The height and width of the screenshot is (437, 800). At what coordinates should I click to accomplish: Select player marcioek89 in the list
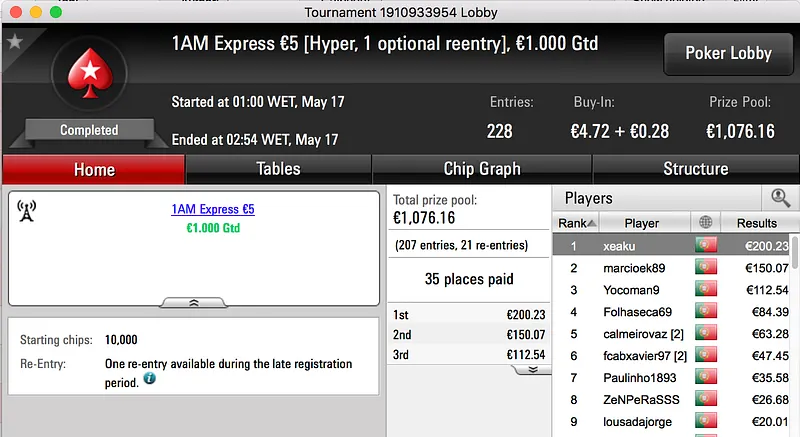click(x=634, y=268)
